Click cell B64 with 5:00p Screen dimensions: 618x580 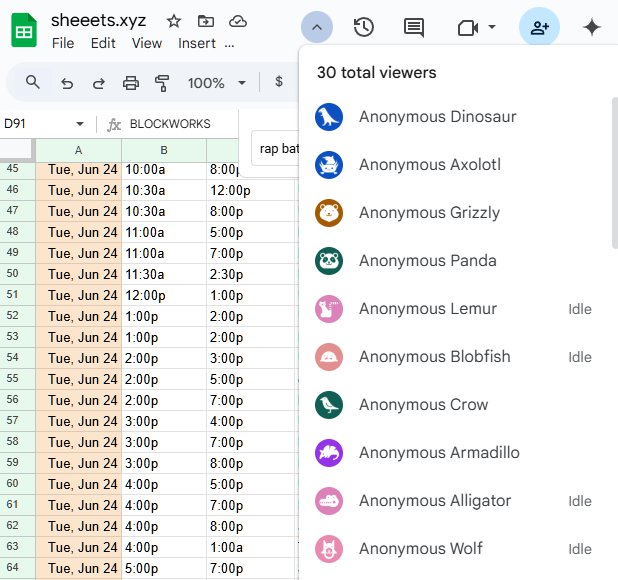pos(164,568)
